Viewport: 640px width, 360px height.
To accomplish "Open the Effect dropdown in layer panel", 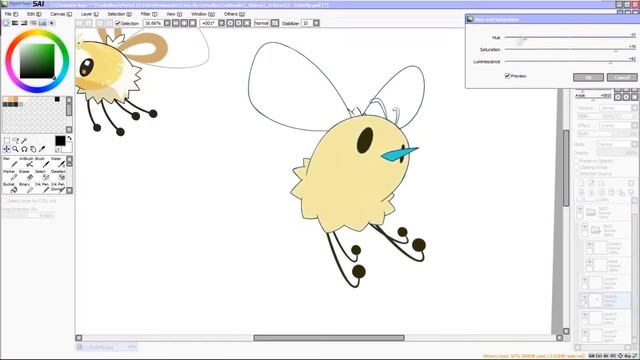I will [x=618, y=126].
